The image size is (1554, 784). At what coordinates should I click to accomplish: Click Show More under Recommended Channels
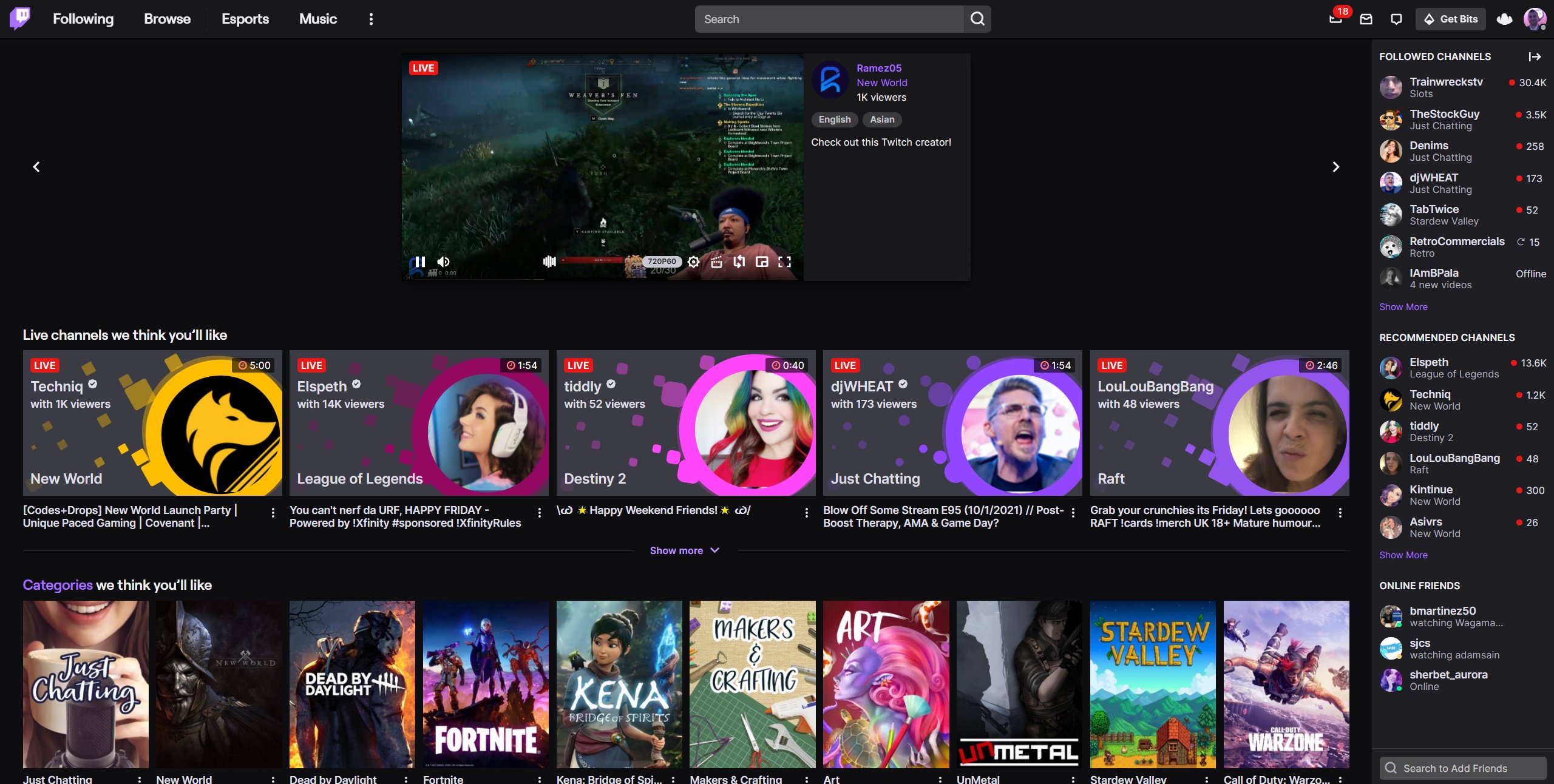pos(1403,555)
